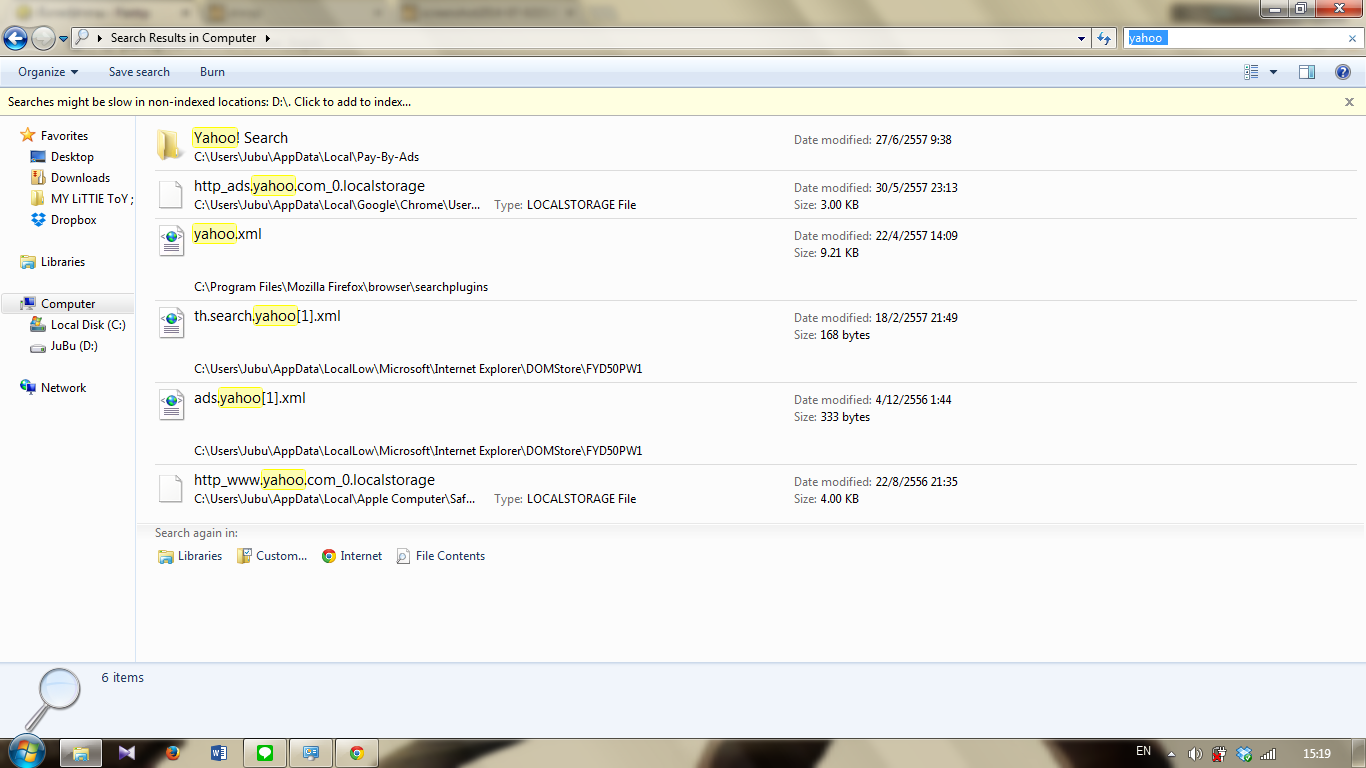Open Local Disk (C:)
Screen dimensions: 1366x768
(88, 325)
